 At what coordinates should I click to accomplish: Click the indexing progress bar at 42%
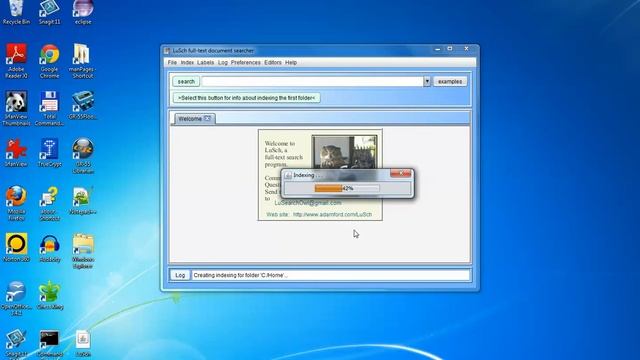click(347, 188)
